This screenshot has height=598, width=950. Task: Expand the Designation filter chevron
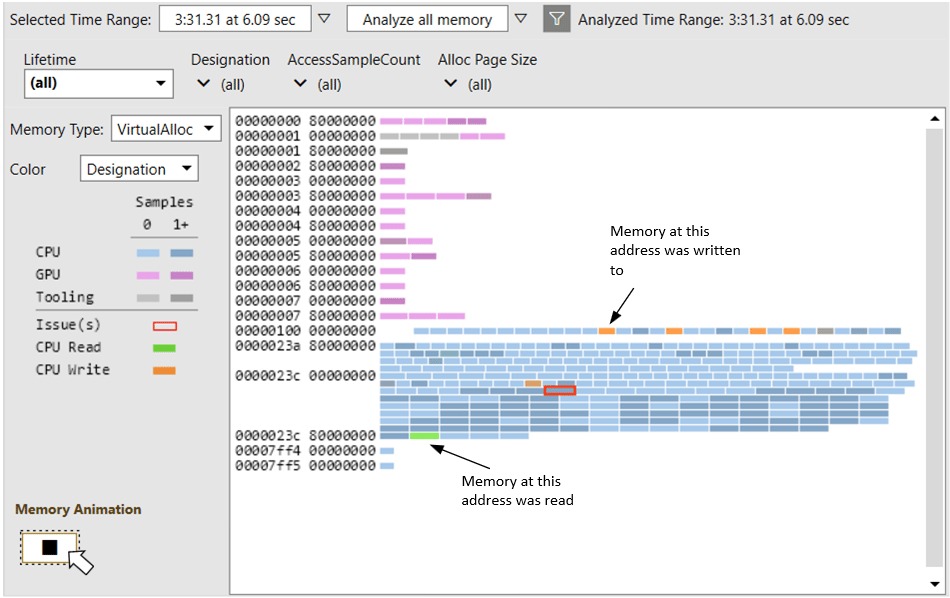point(204,84)
